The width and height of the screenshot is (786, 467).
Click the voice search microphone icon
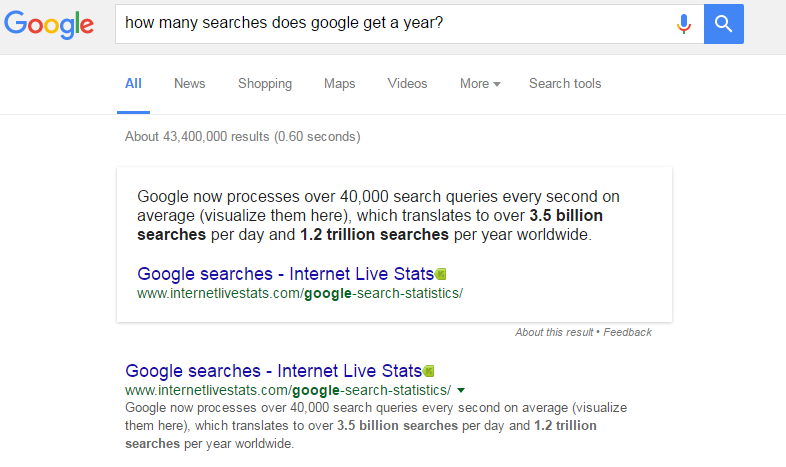(684, 23)
